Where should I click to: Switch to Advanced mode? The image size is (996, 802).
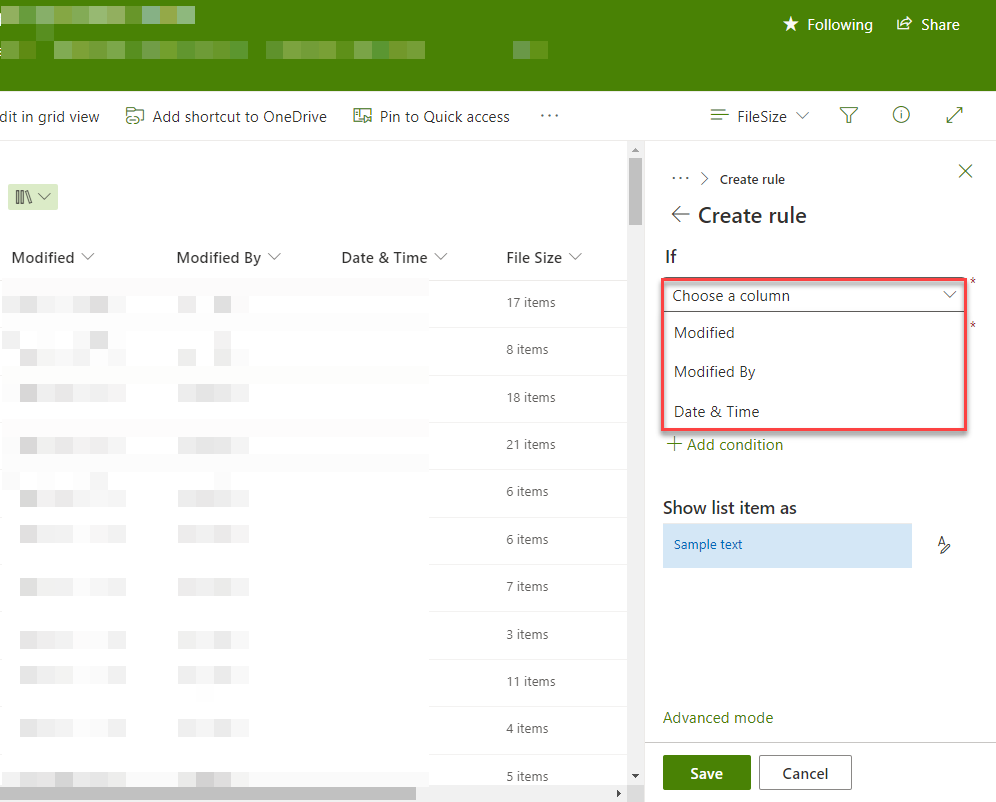pos(718,718)
